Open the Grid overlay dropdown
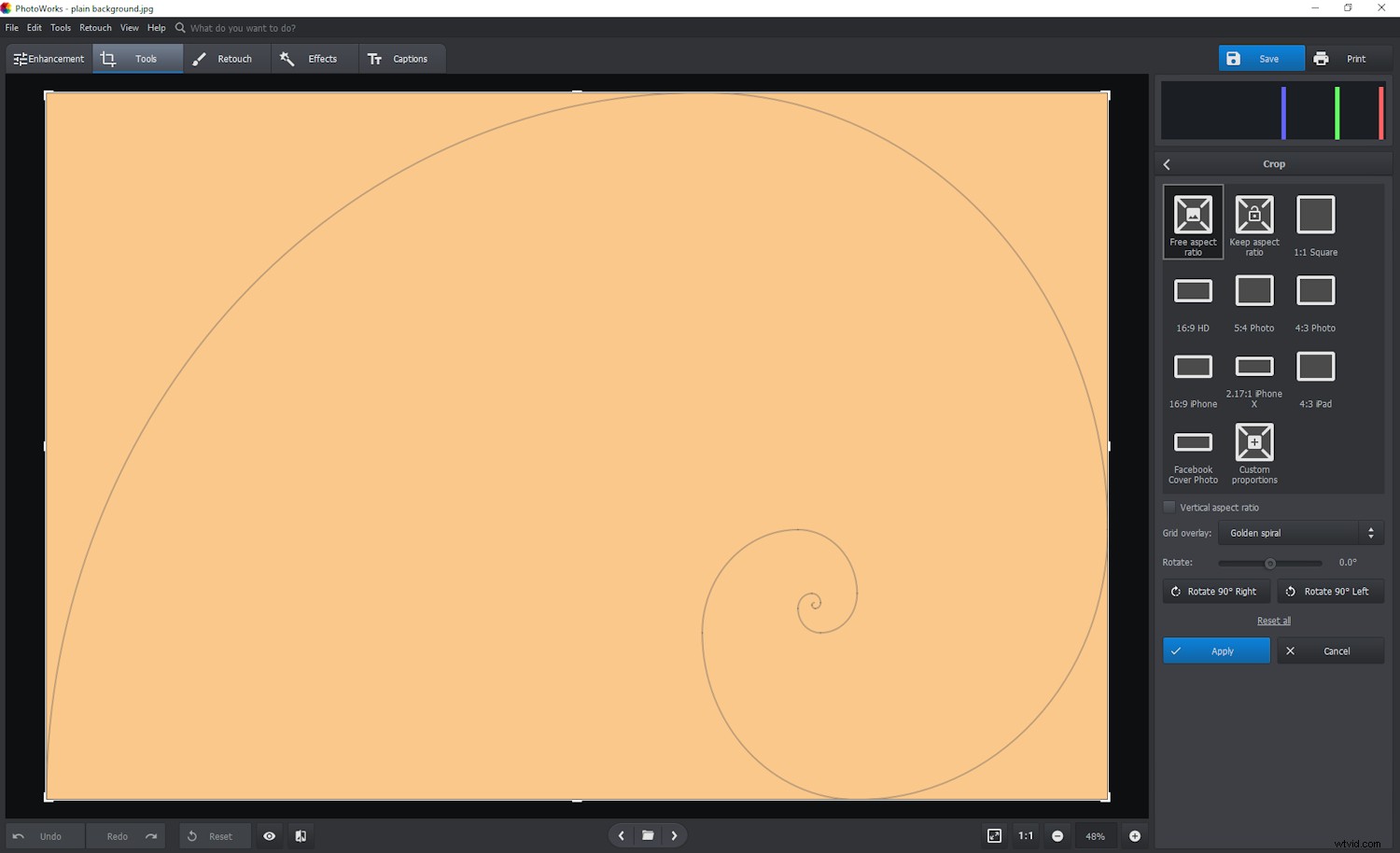This screenshot has width=1400, height=853. coord(1299,532)
